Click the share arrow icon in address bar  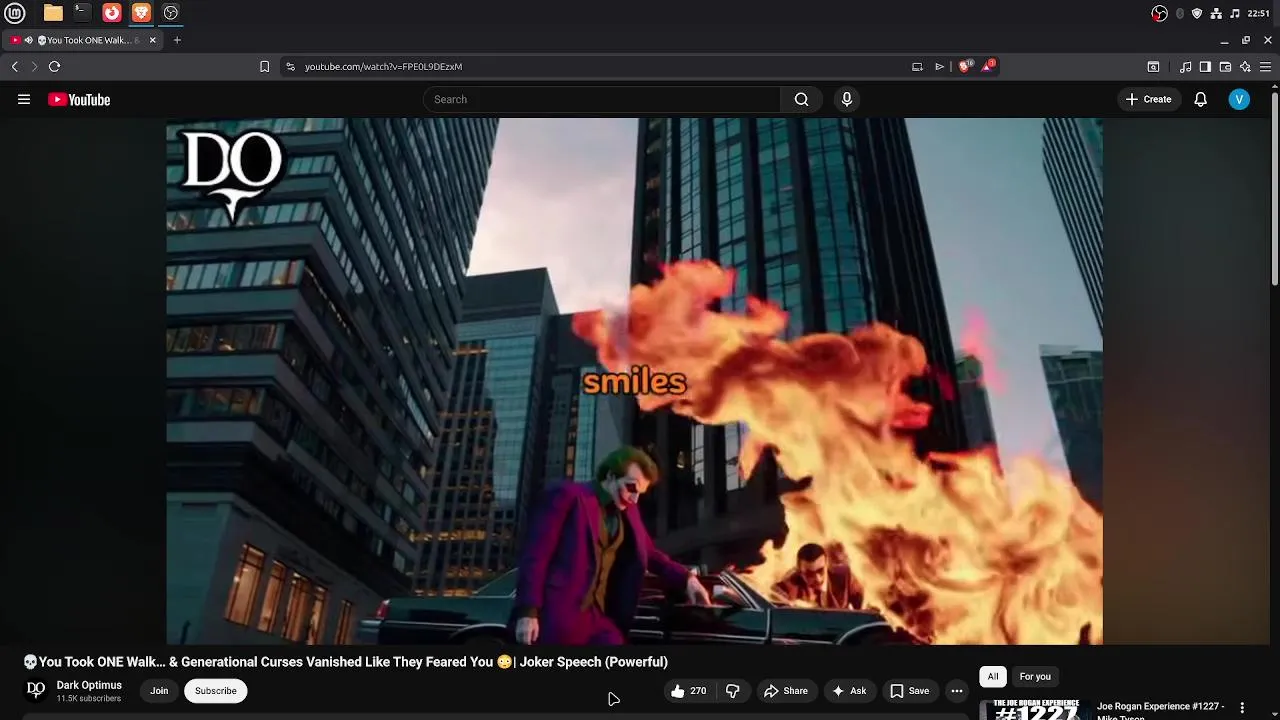coord(939,66)
